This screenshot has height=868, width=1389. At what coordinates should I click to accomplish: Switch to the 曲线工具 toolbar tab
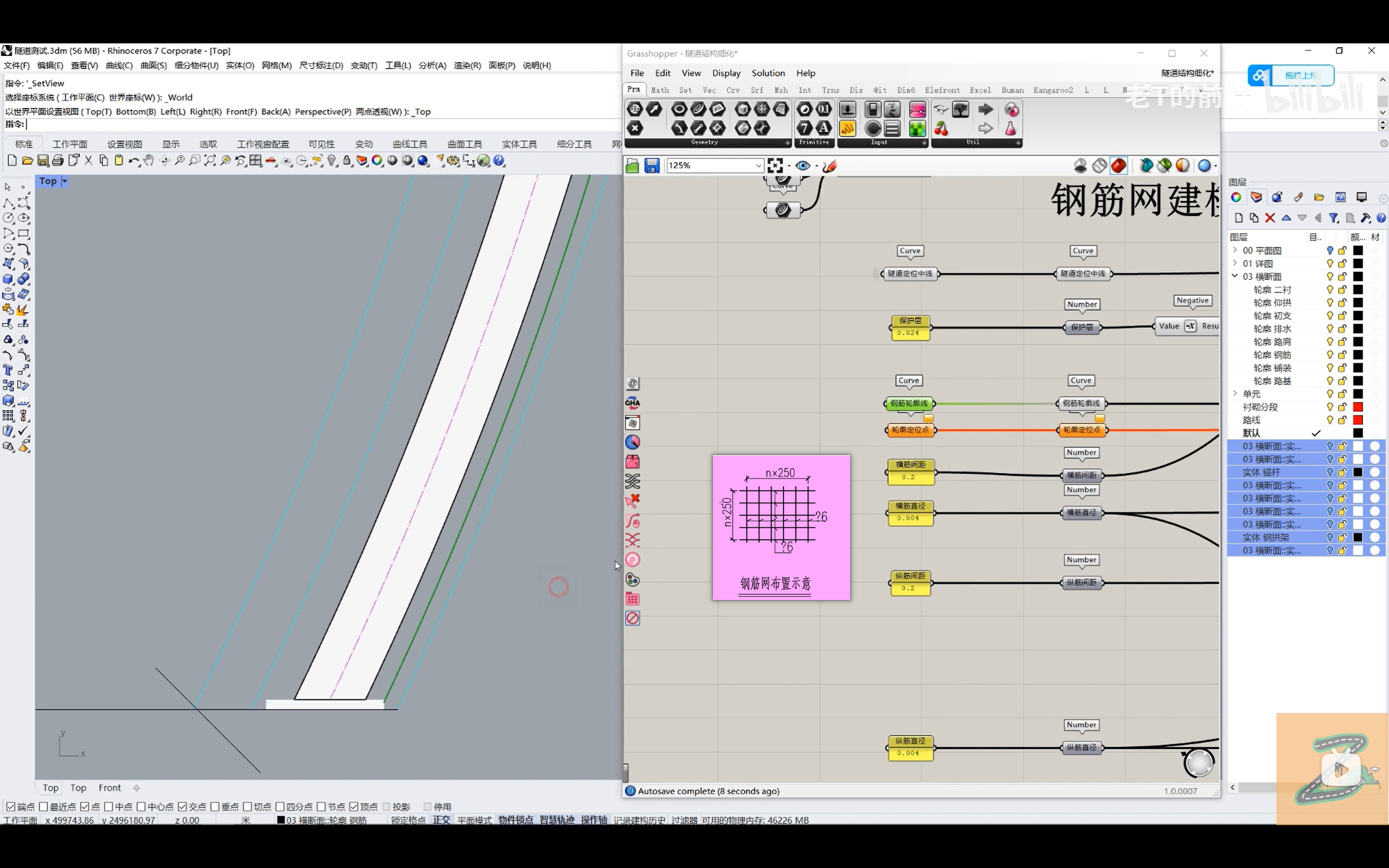click(410, 144)
